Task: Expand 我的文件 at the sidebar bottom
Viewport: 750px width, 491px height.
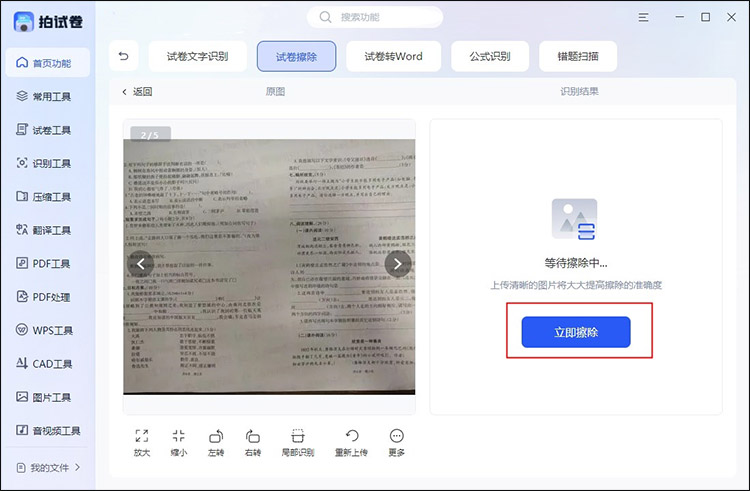Action: 48,468
